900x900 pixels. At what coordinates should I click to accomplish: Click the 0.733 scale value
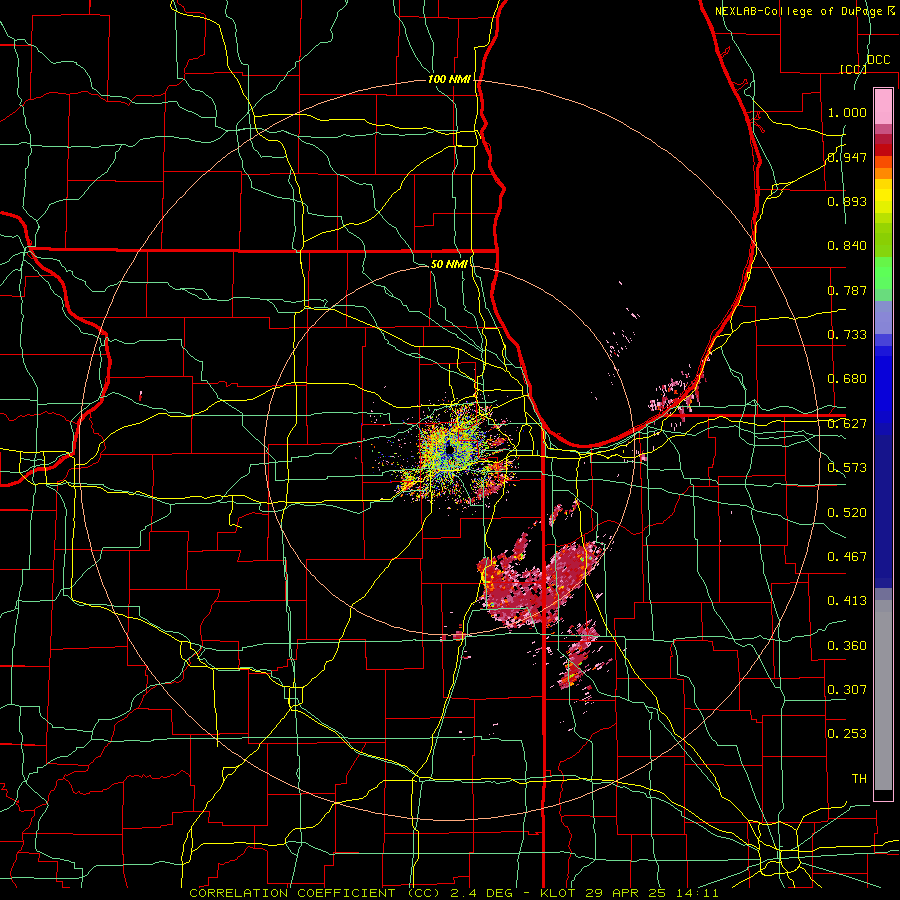click(x=847, y=335)
